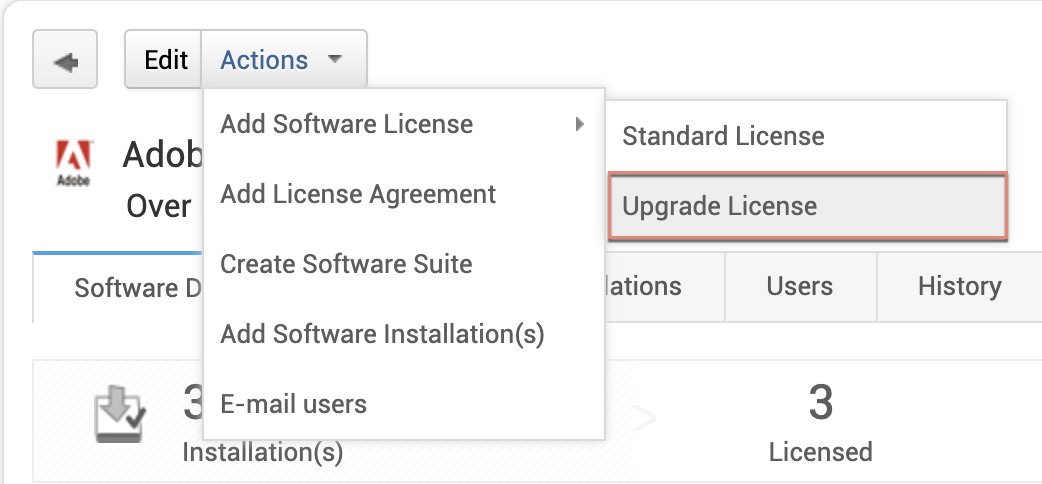Pick Standard License from submenu
1042x484 pixels.
pos(723,136)
